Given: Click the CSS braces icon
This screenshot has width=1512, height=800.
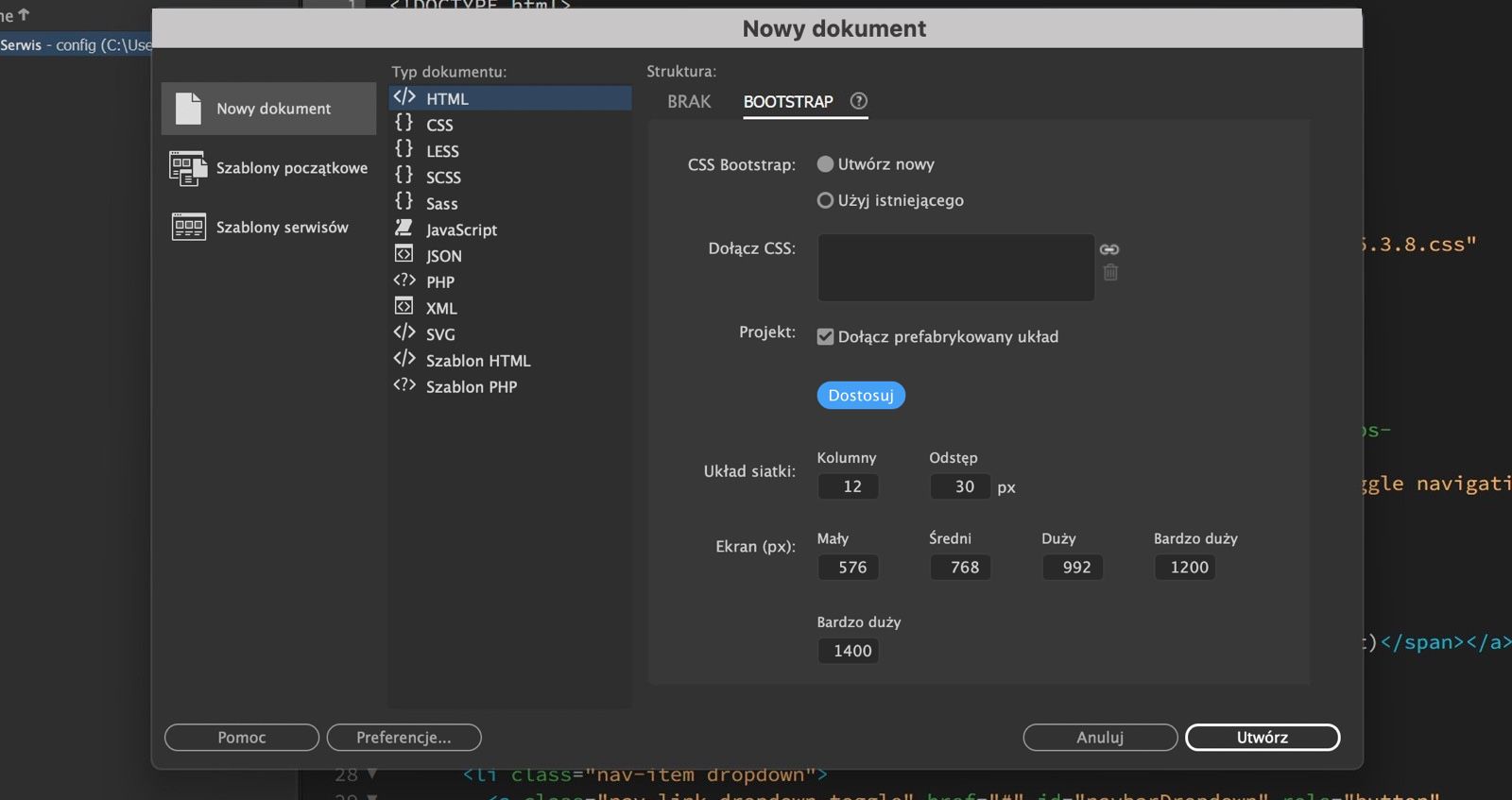Looking at the screenshot, I should click(x=404, y=123).
